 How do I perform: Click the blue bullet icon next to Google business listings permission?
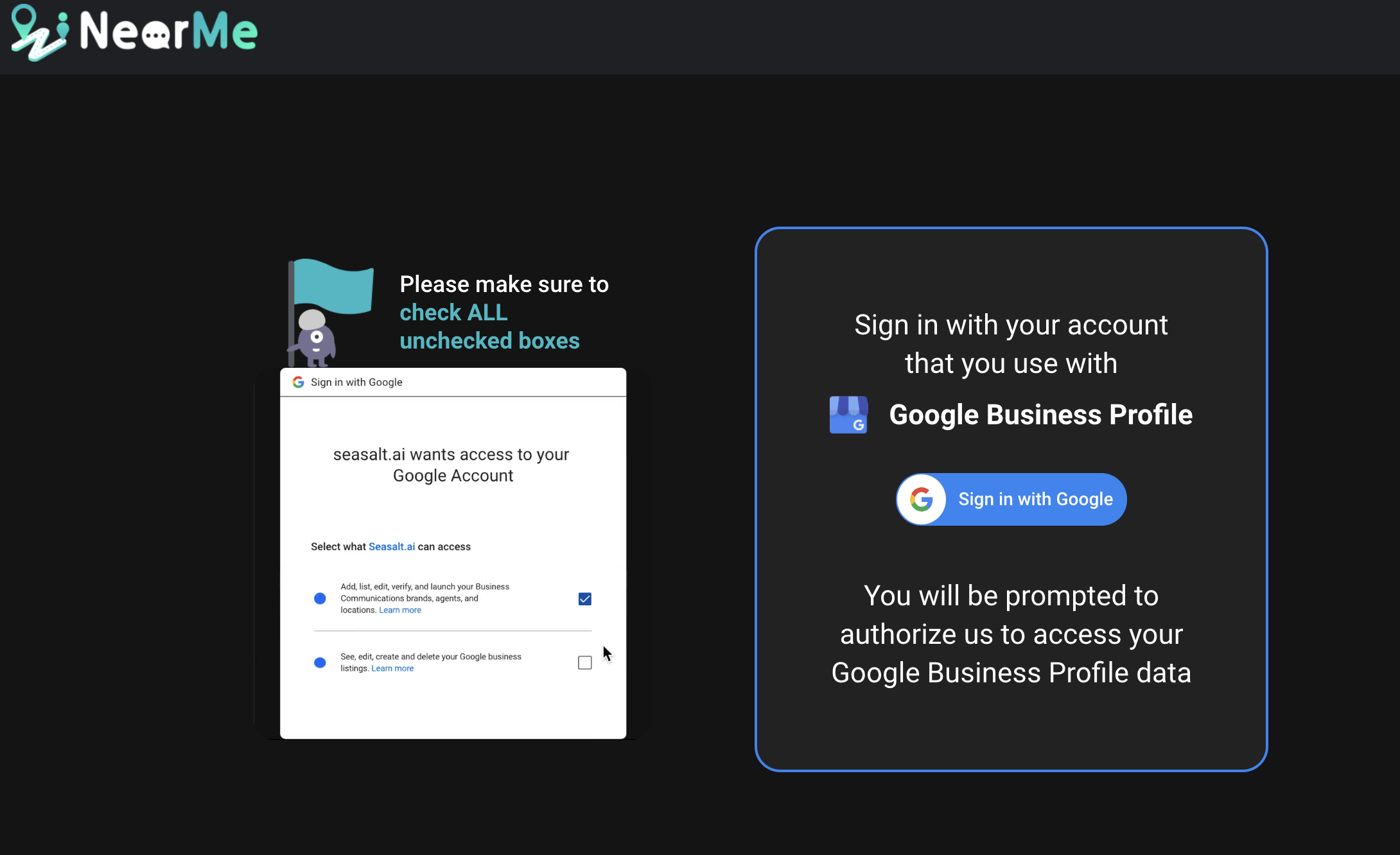320,662
